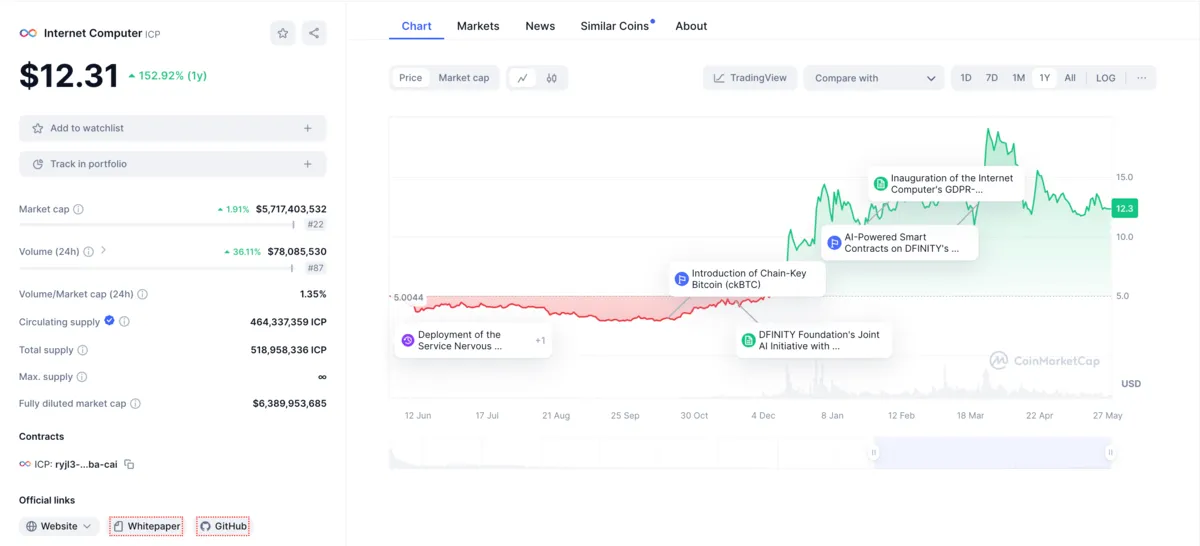Click Volume (24h) info icon
The image size is (1200, 546).
tap(88, 252)
